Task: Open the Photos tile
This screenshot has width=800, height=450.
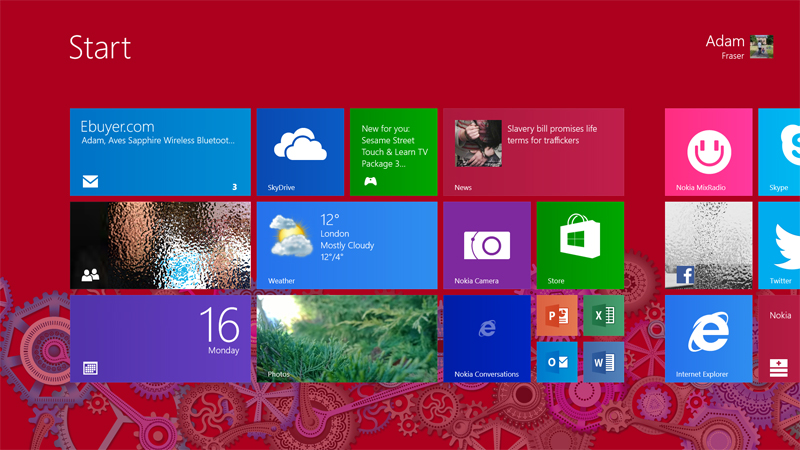Action: tap(347, 339)
